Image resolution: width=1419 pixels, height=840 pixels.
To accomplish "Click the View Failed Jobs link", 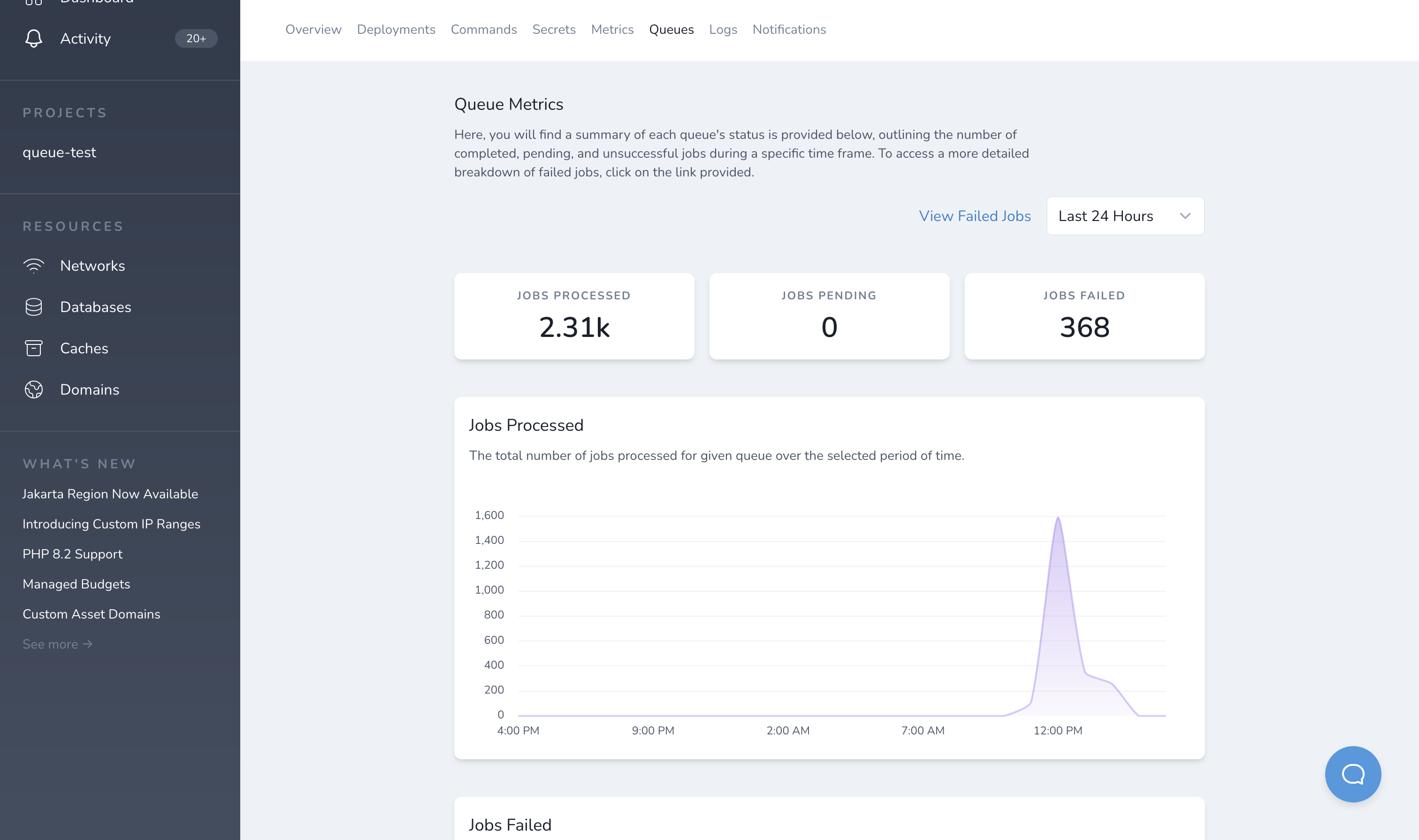I will pos(974,216).
